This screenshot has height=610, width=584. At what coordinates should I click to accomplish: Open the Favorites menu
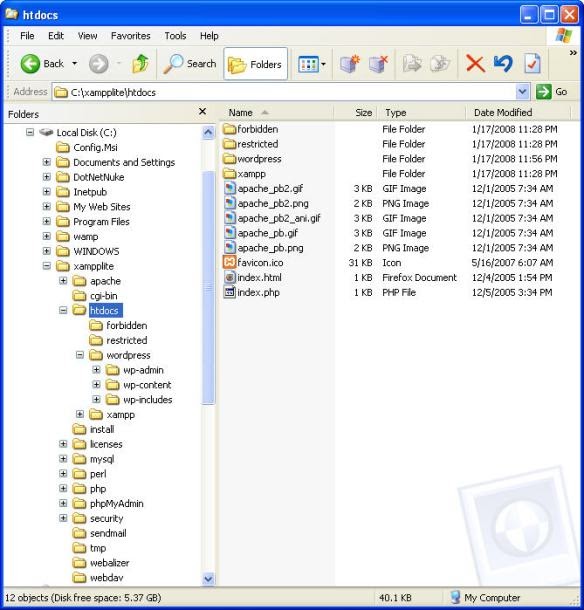pyautogui.click(x=130, y=36)
